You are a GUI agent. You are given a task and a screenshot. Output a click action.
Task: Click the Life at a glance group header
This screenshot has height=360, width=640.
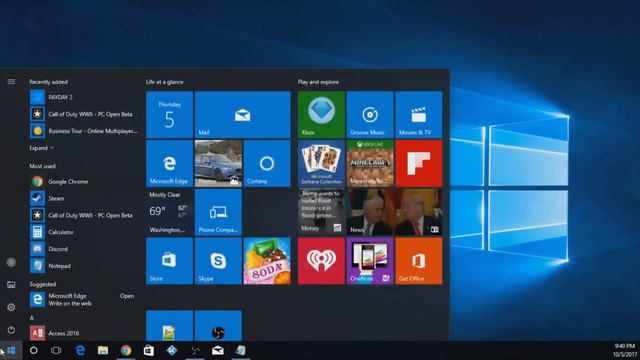pyautogui.click(x=164, y=82)
